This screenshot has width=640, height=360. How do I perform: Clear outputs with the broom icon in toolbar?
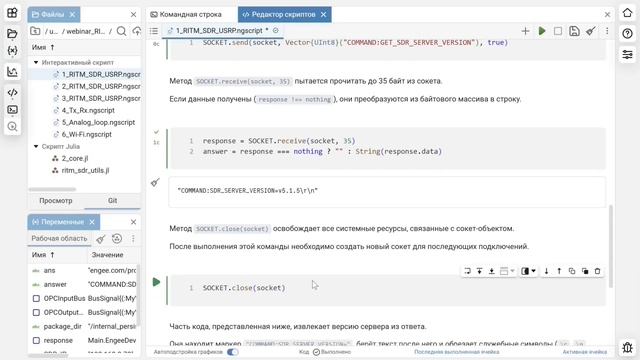click(x=591, y=31)
